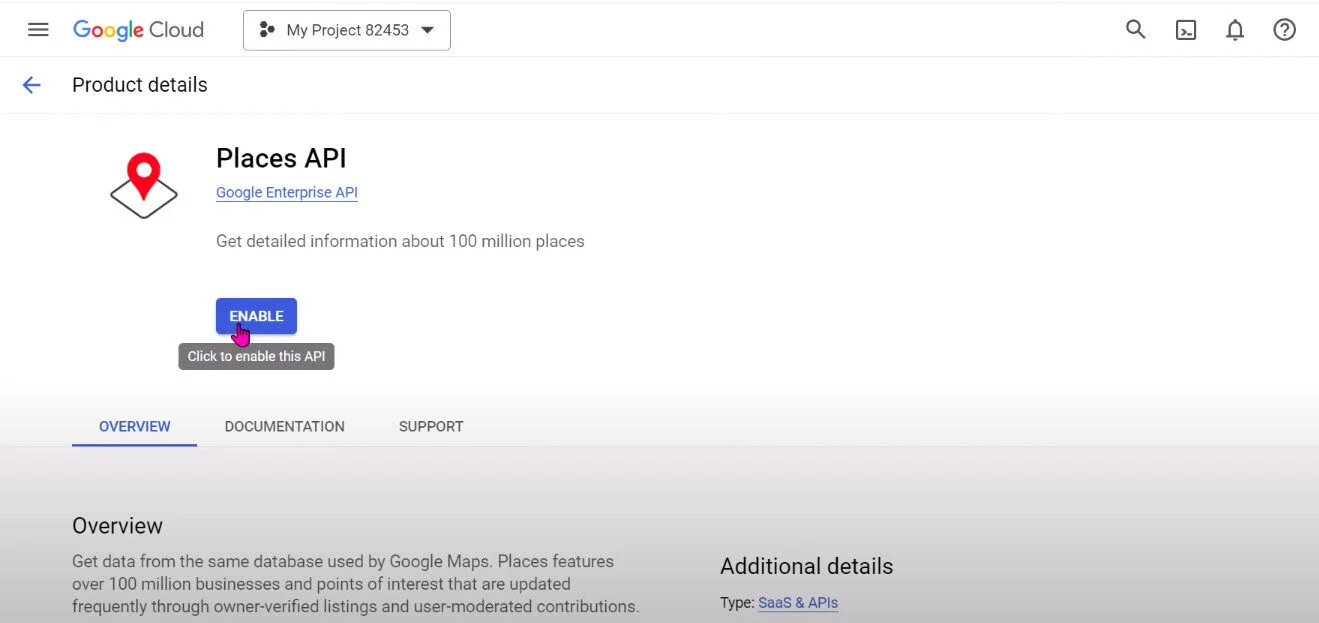
Task: Open the navigation hamburger menu
Action: pyautogui.click(x=38, y=29)
